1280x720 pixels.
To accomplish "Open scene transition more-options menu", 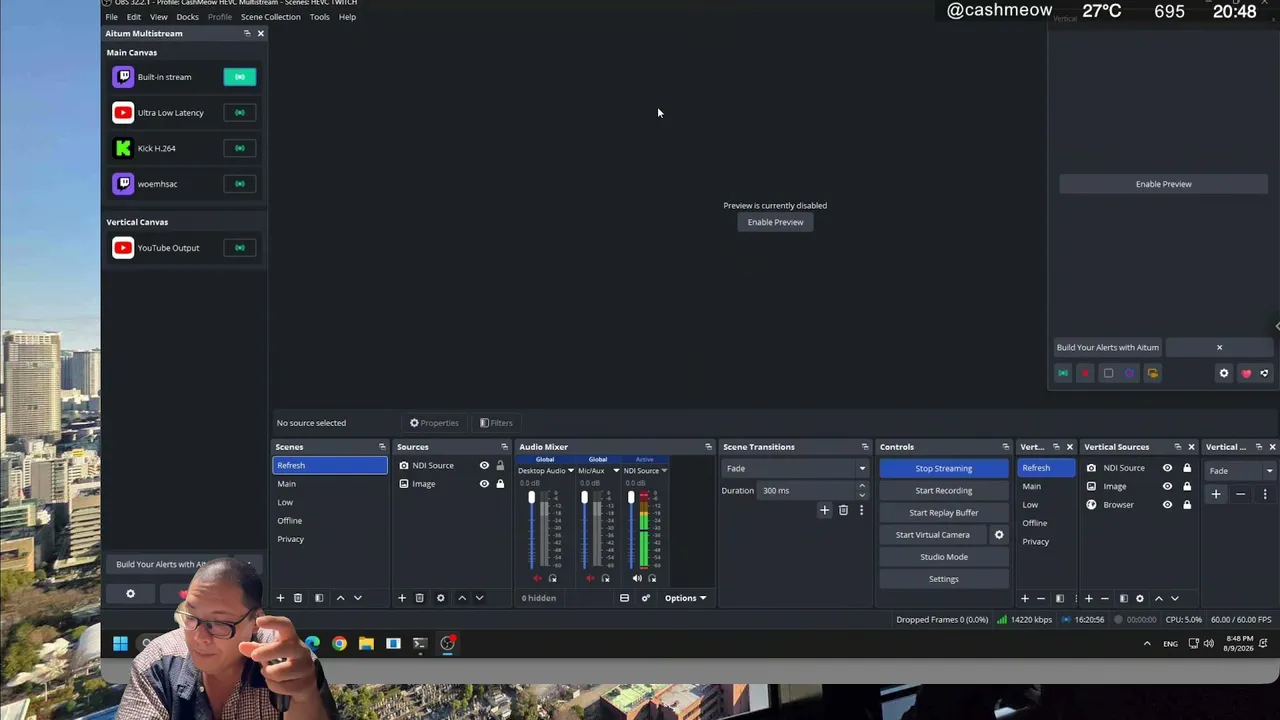I will (861, 510).
